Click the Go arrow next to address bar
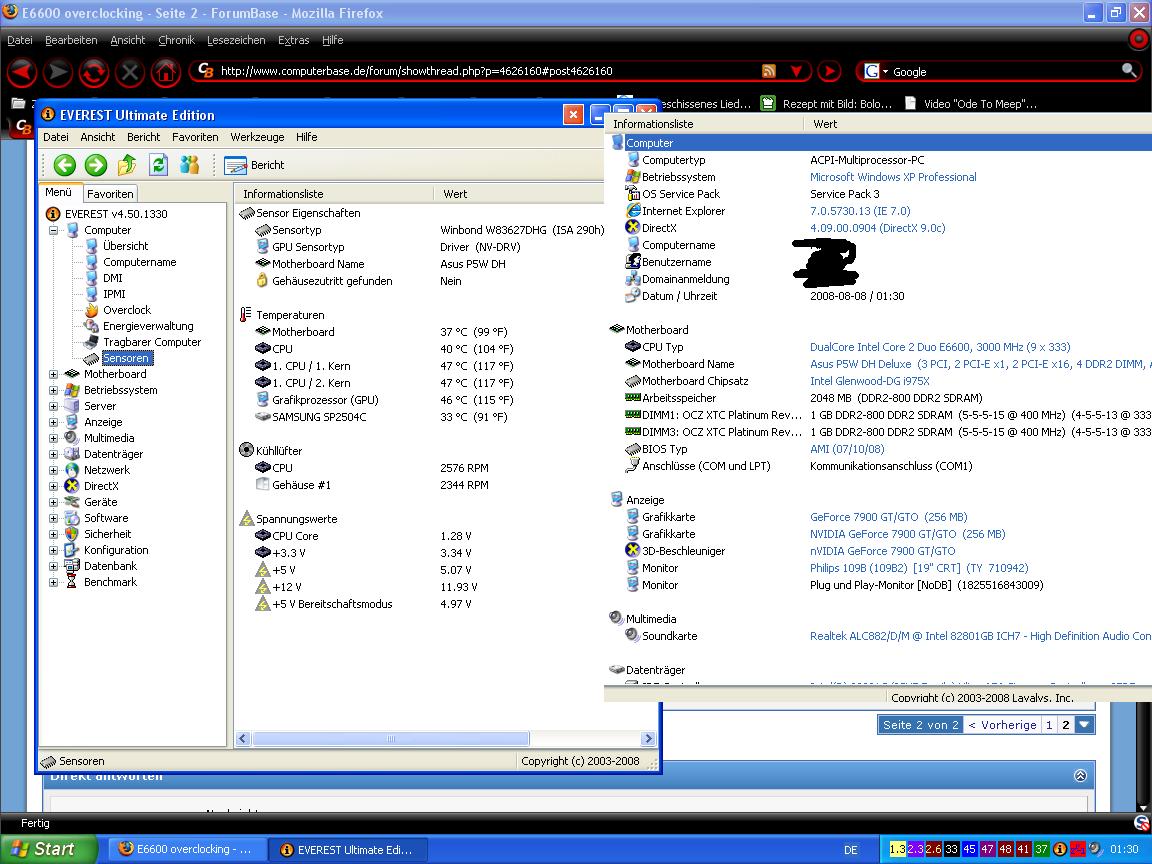 point(829,71)
